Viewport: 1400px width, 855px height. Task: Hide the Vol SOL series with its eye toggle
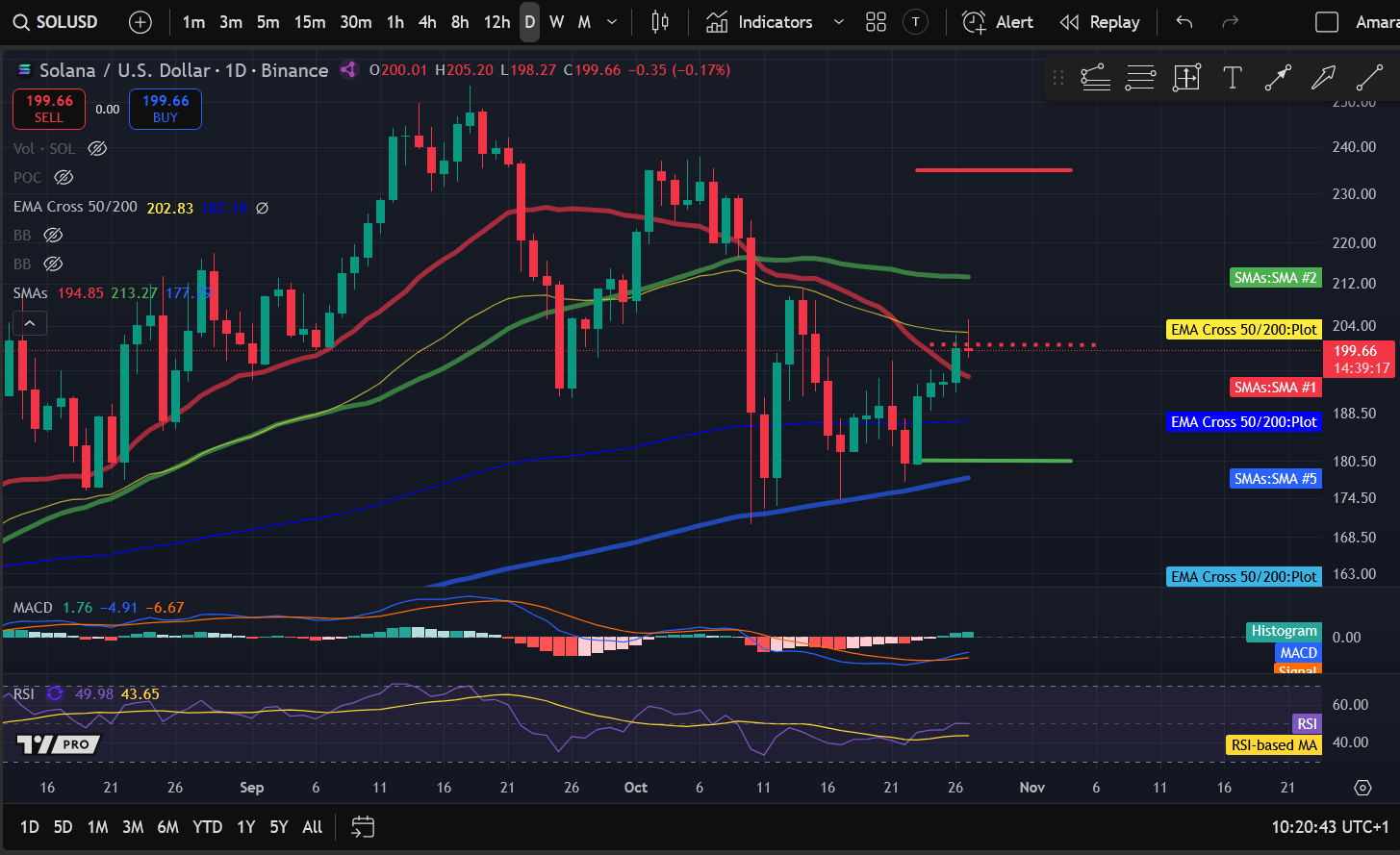click(96, 148)
